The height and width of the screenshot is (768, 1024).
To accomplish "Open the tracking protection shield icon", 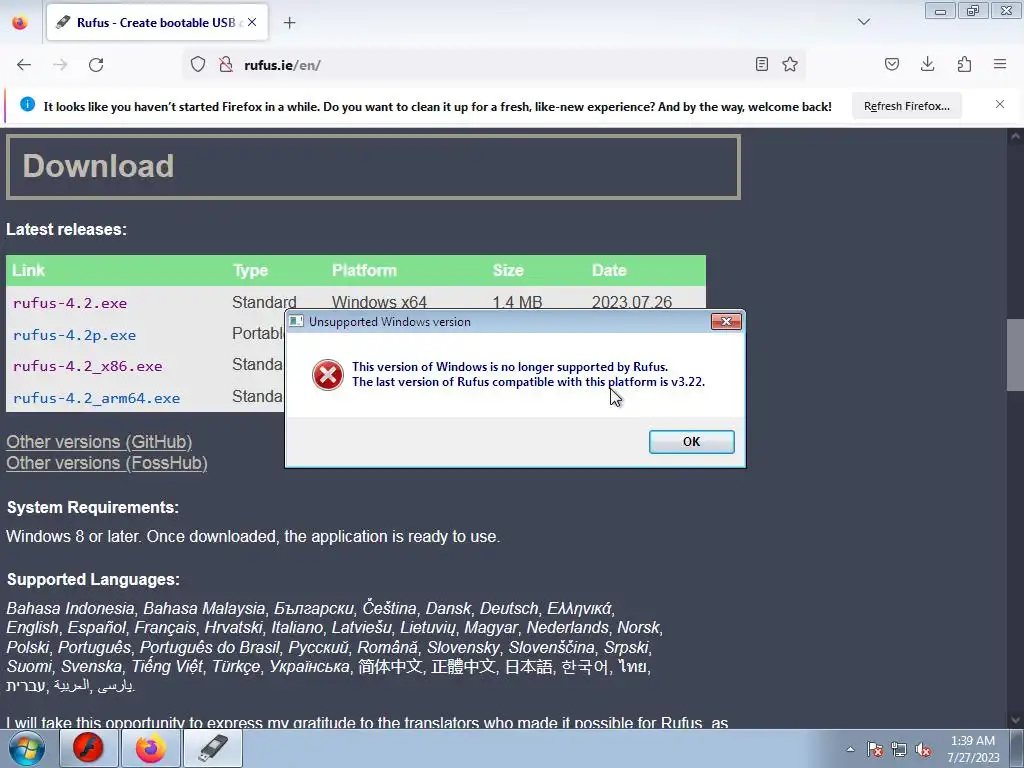I will coord(198,64).
